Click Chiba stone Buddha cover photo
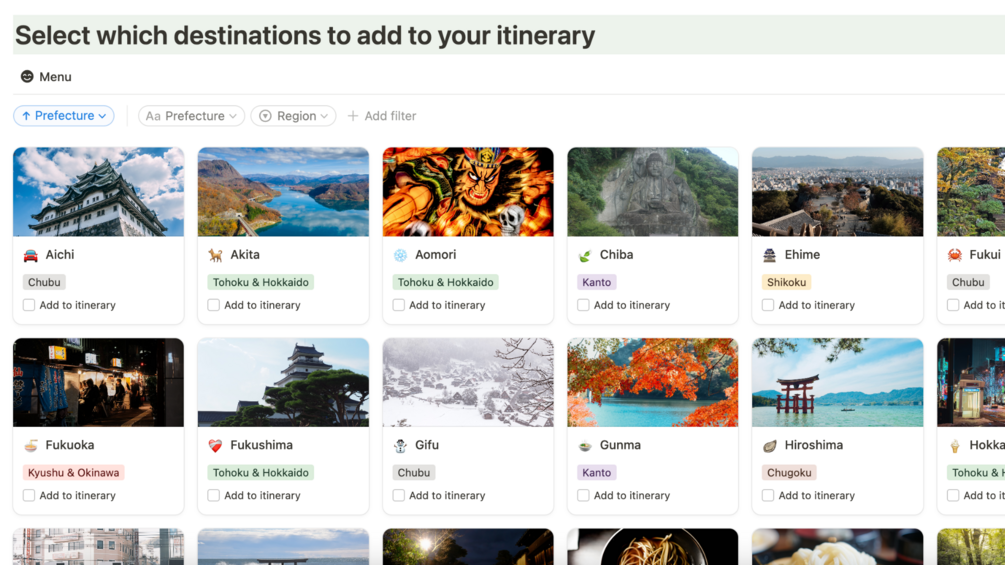This screenshot has width=1005, height=565. tap(652, 192)
